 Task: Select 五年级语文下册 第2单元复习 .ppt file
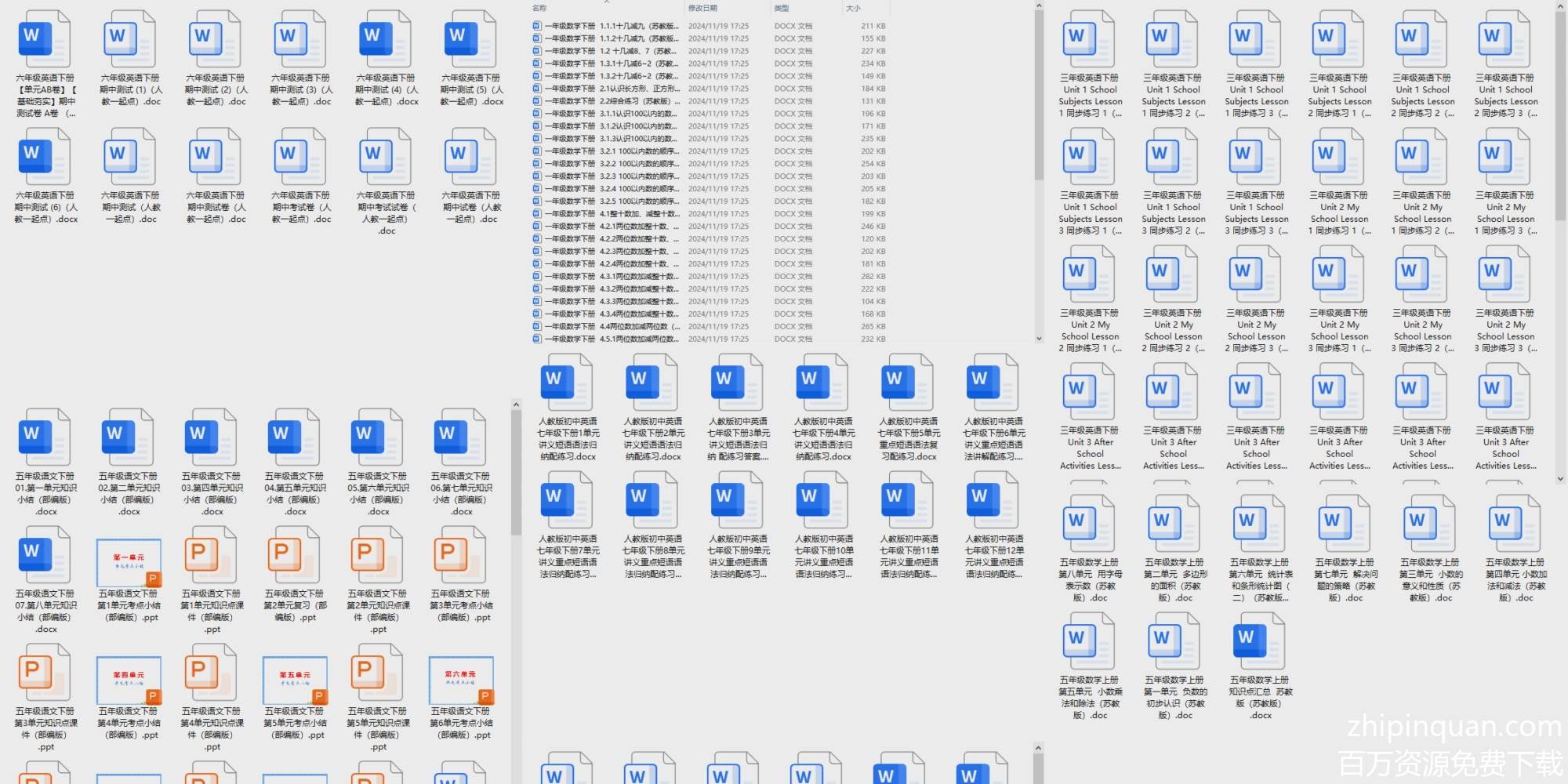(x=295, y=575)
